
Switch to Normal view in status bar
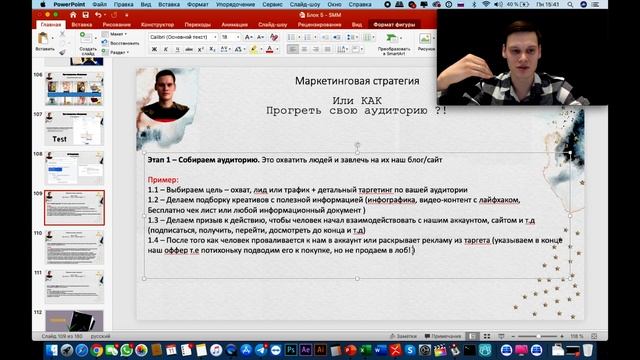(472, 336)
